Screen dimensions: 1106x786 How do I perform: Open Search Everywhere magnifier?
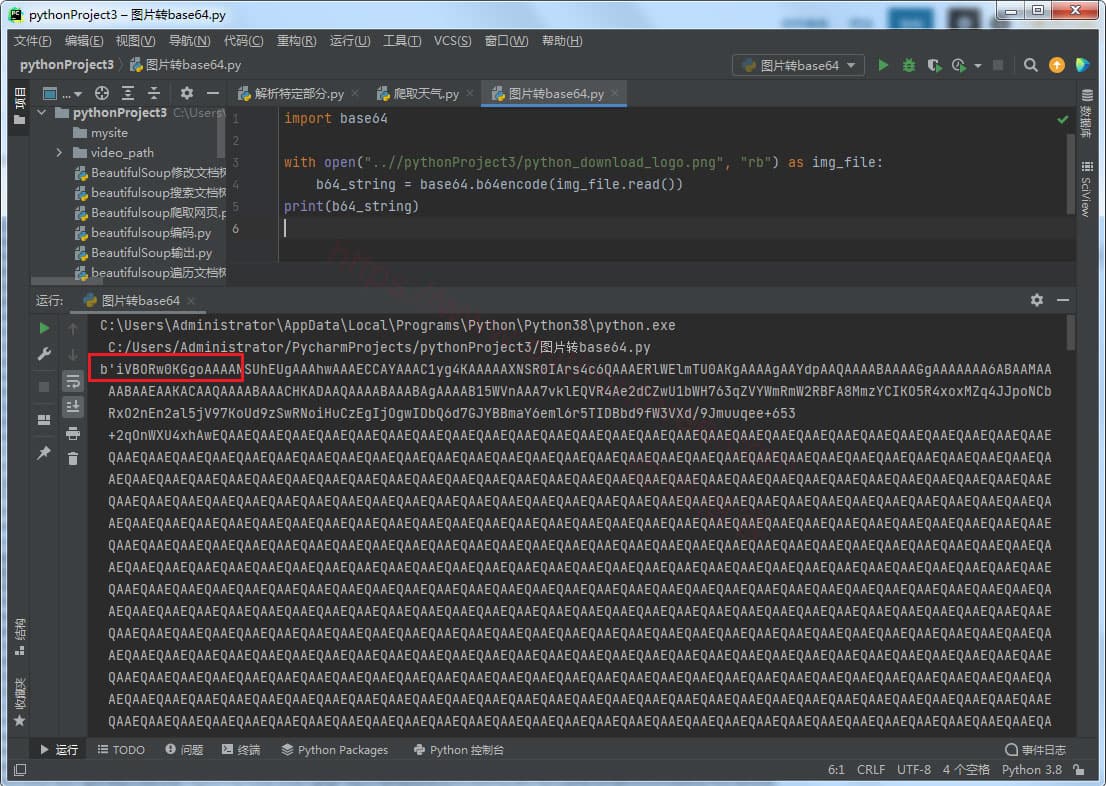click(x=1031, y=64)
